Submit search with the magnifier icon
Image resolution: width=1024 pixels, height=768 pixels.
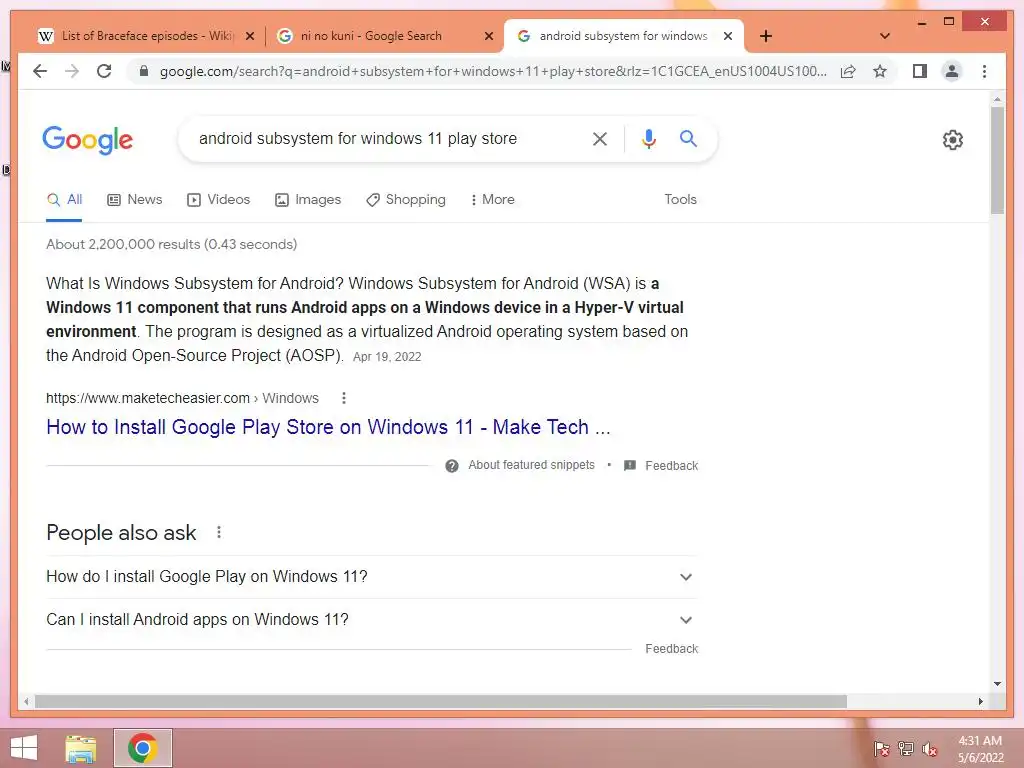[x=688, y=138]
